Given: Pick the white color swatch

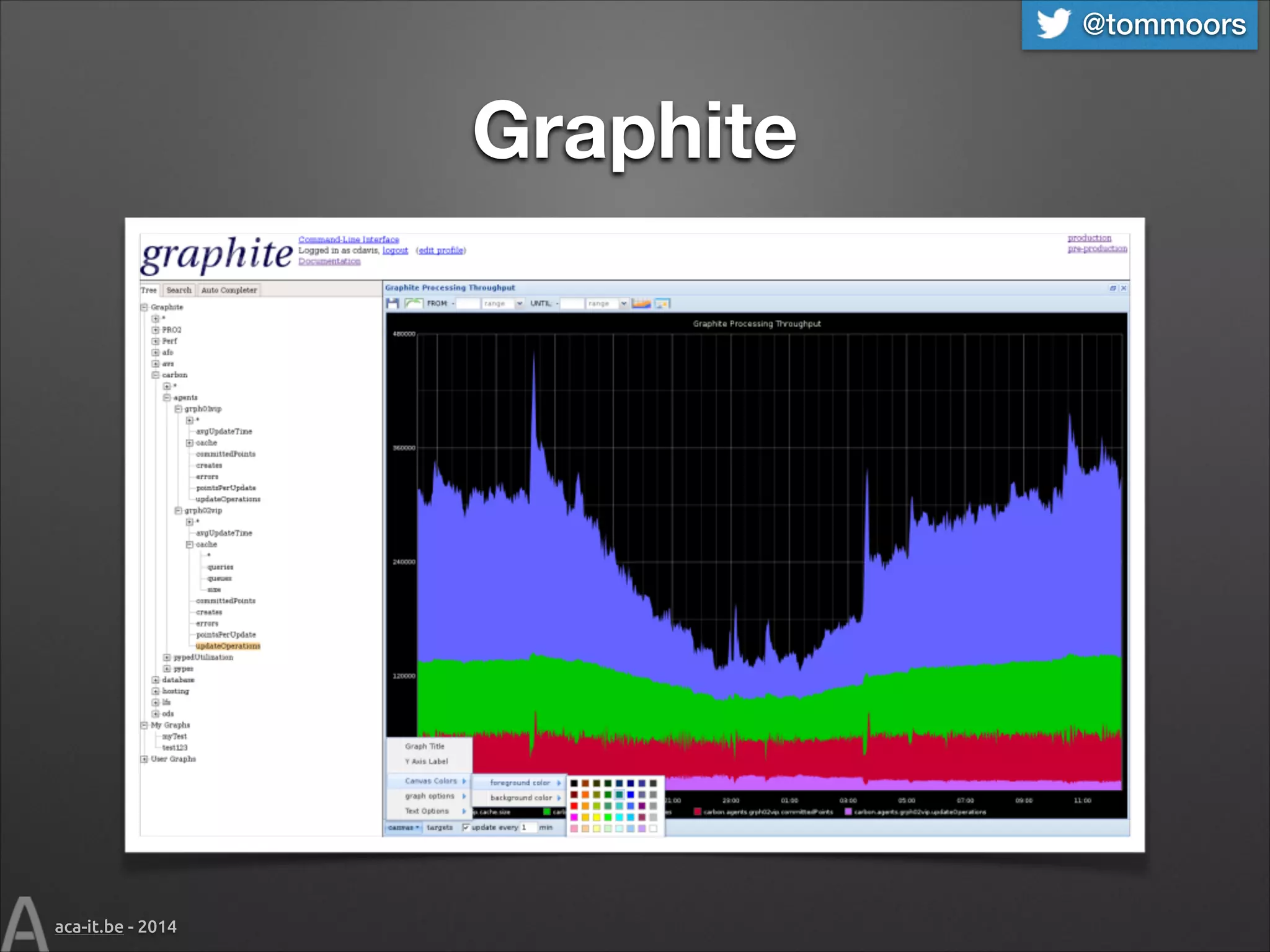Looking at the screenshot, I should [x=653, y=829].
